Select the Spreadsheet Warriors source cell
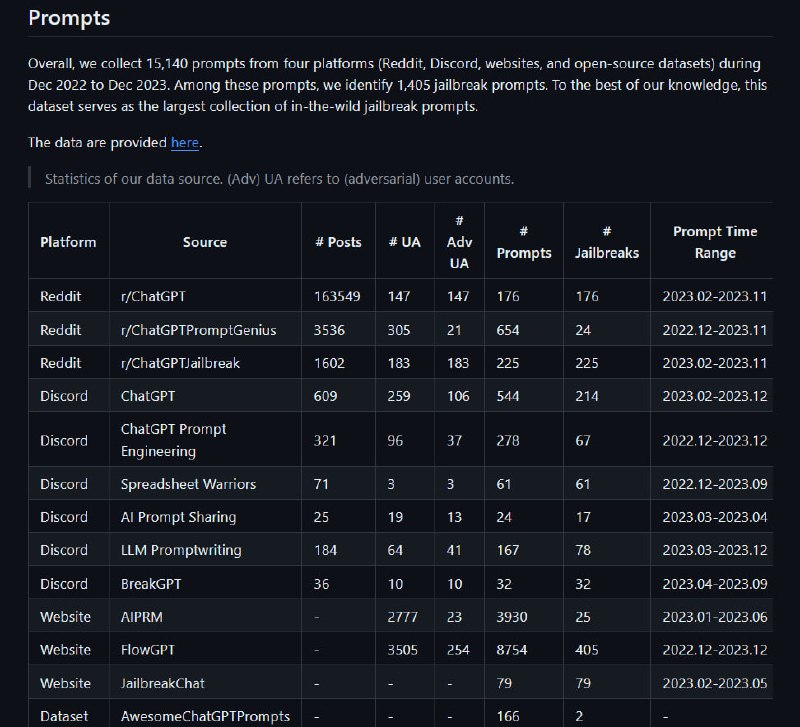The height and width of the screenshot is (727, 800). (x=188, y=484)
